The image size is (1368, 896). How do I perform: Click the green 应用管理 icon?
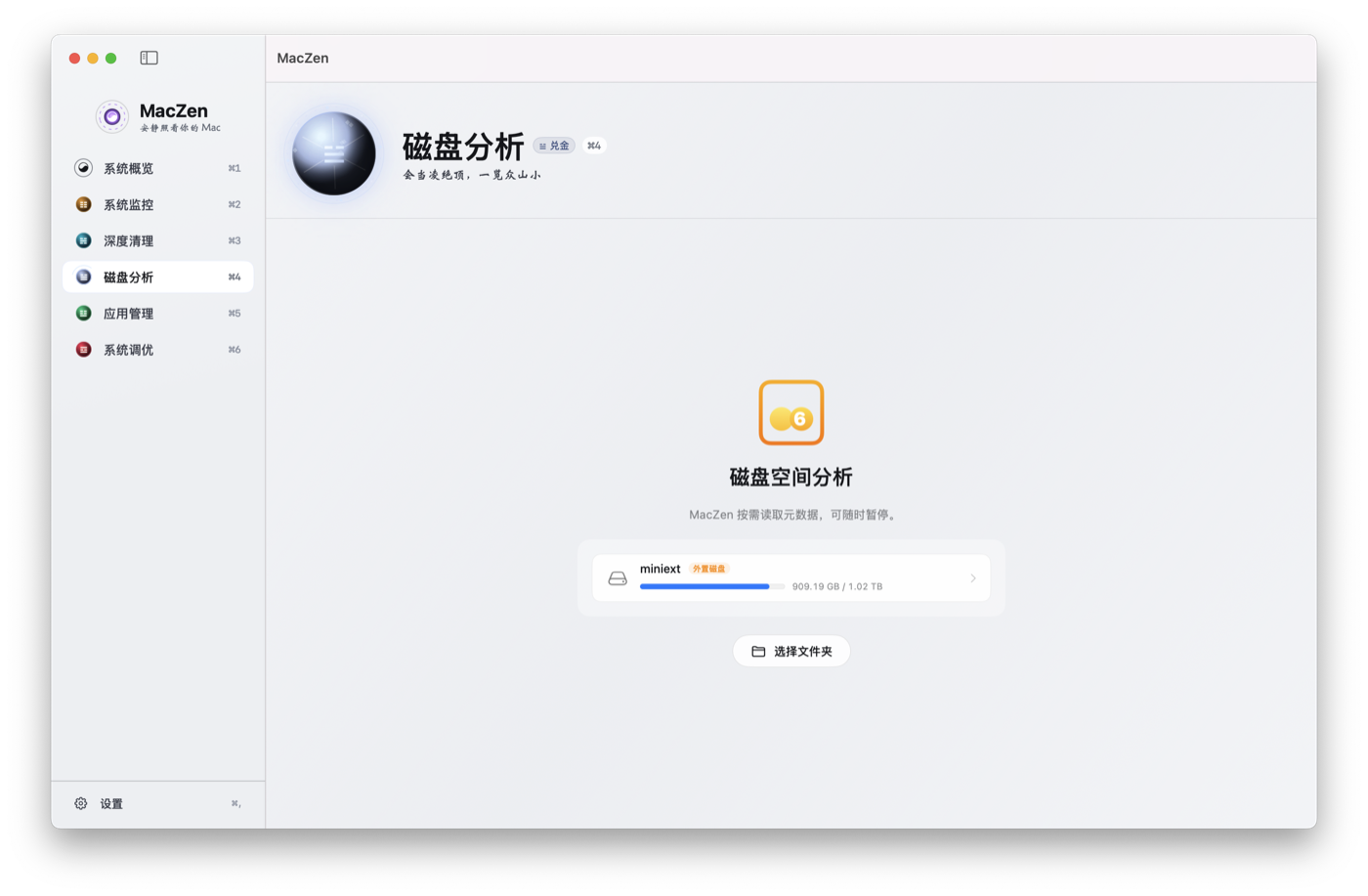[x=84, y=313]
